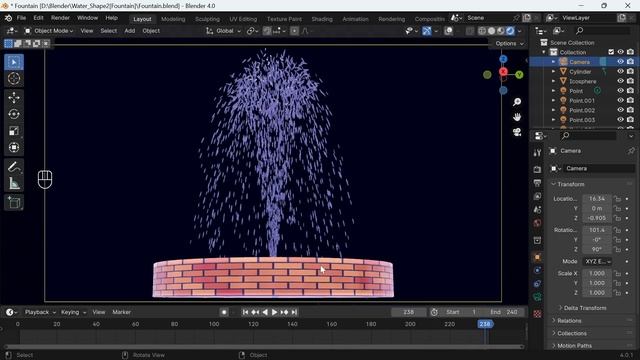Switch to the Shading workspace tab
Image resolution: width=640 pixels, height=360 pixels.
click(x=322, y=19)
